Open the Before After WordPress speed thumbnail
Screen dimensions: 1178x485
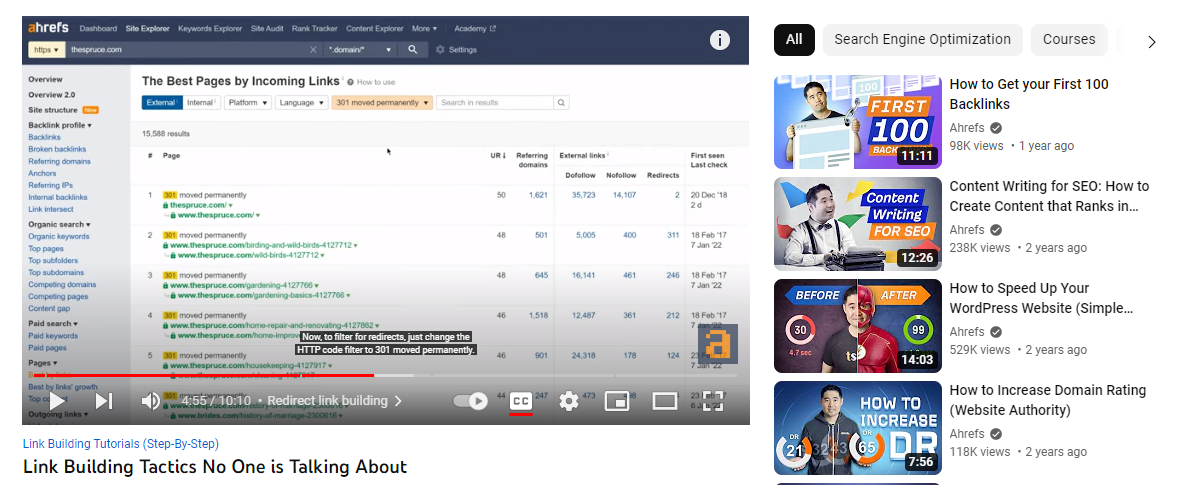[858, 326]
